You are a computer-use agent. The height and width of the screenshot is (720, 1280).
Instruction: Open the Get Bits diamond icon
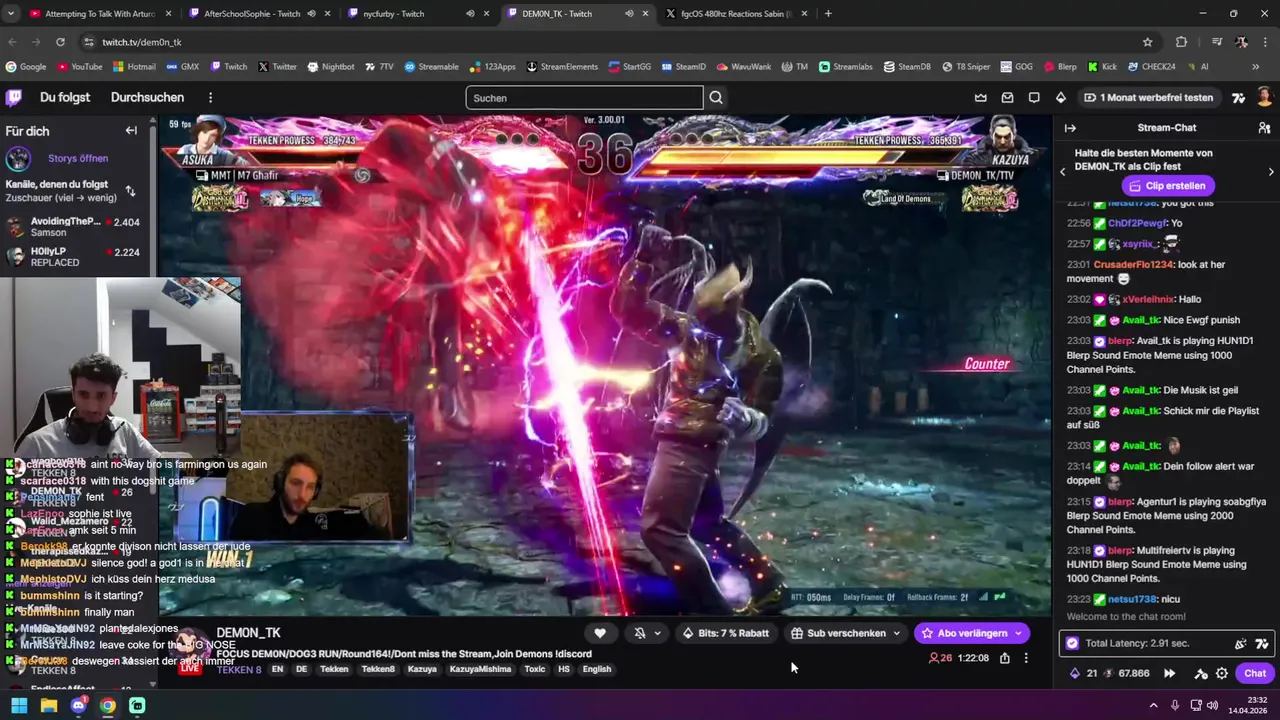click(1061, 97)
